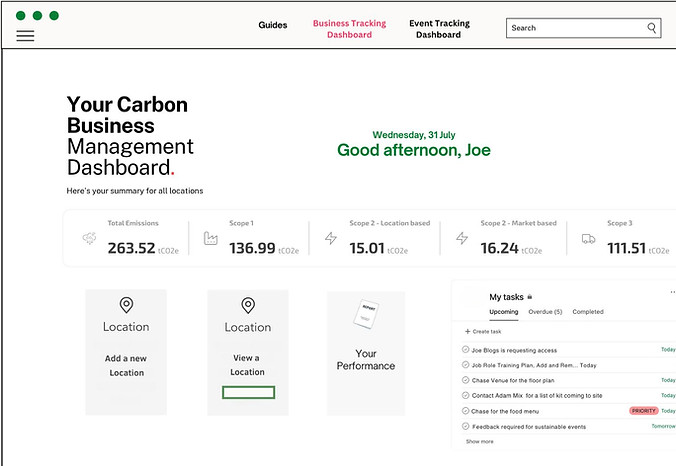Click the Scope 3 truck icon
The width and height of the screenshot is (676, 466).
pos(588,238)
